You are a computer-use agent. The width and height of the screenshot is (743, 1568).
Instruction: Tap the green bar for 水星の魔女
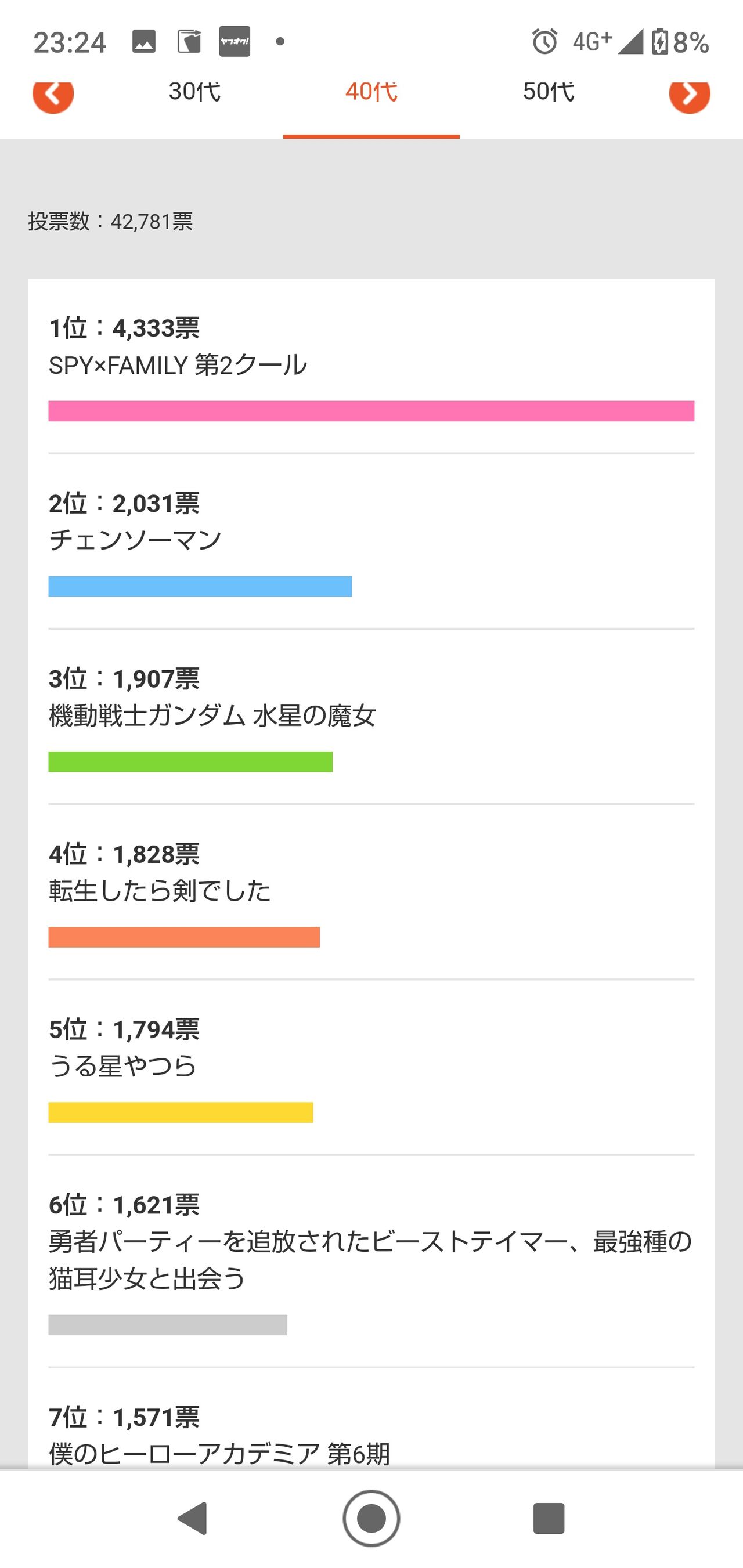190,762
